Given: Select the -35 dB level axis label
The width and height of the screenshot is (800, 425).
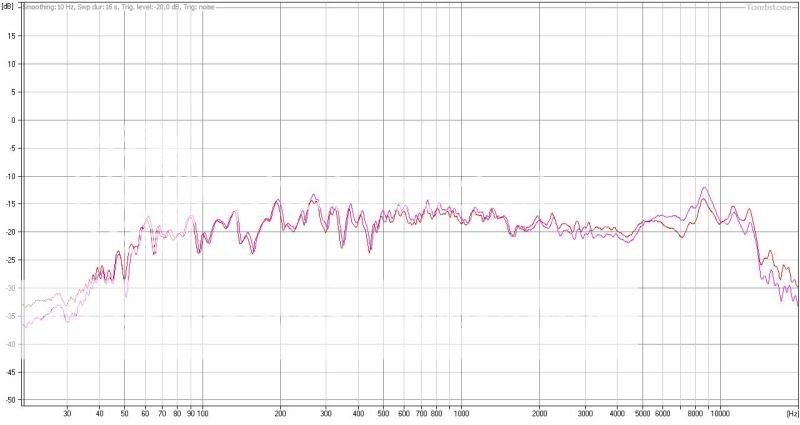Looking at the screenshot, I should [11, 316].
